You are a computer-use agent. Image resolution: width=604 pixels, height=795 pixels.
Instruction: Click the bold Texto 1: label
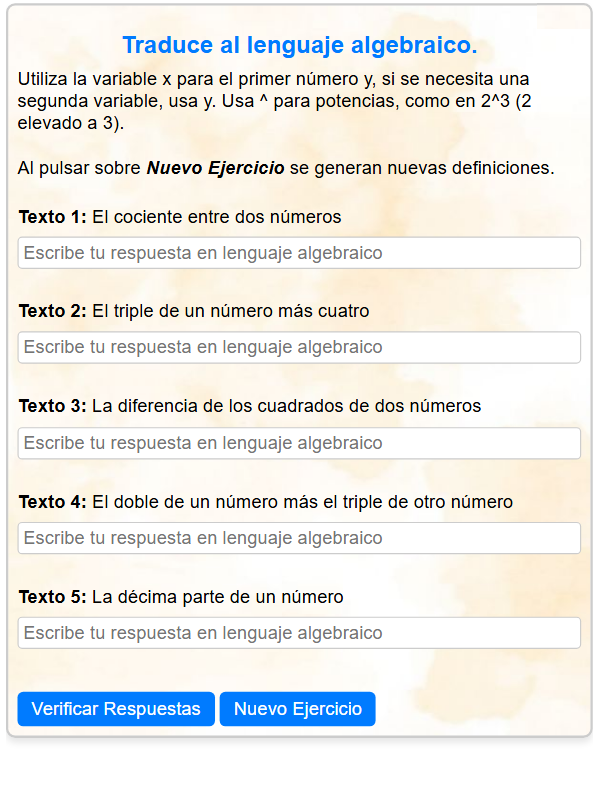click(53, 217)
